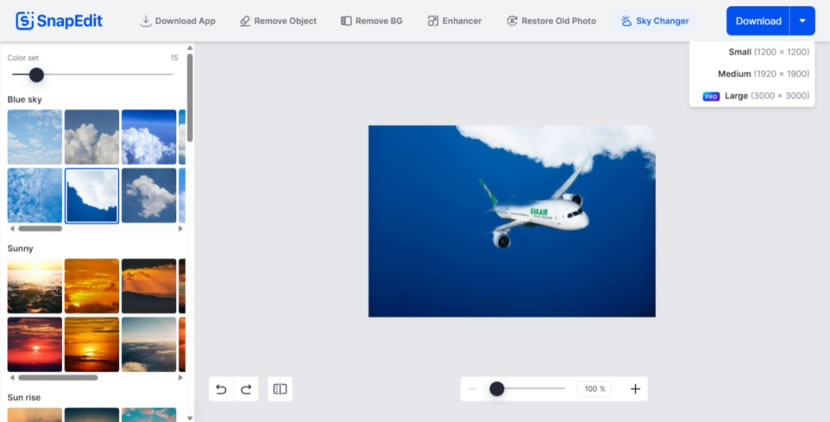The height and width of the screenshot is (422, 830).
Task: Click the undo arrow icon
Action: [x=221, y=389]
